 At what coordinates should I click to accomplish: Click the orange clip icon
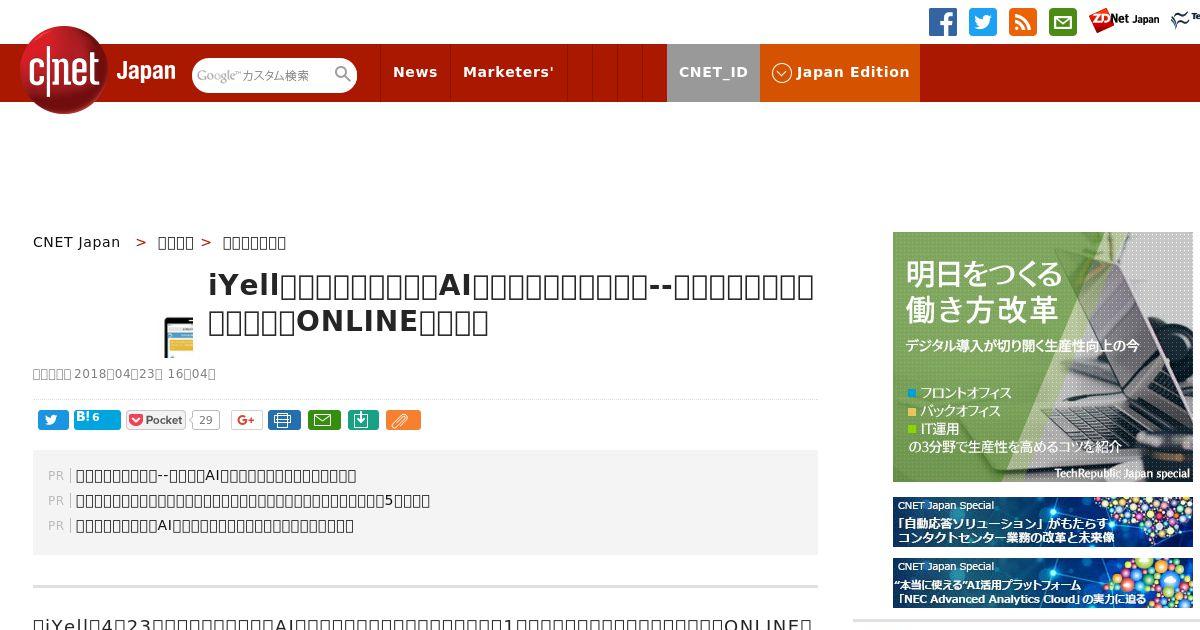point(403,420)
